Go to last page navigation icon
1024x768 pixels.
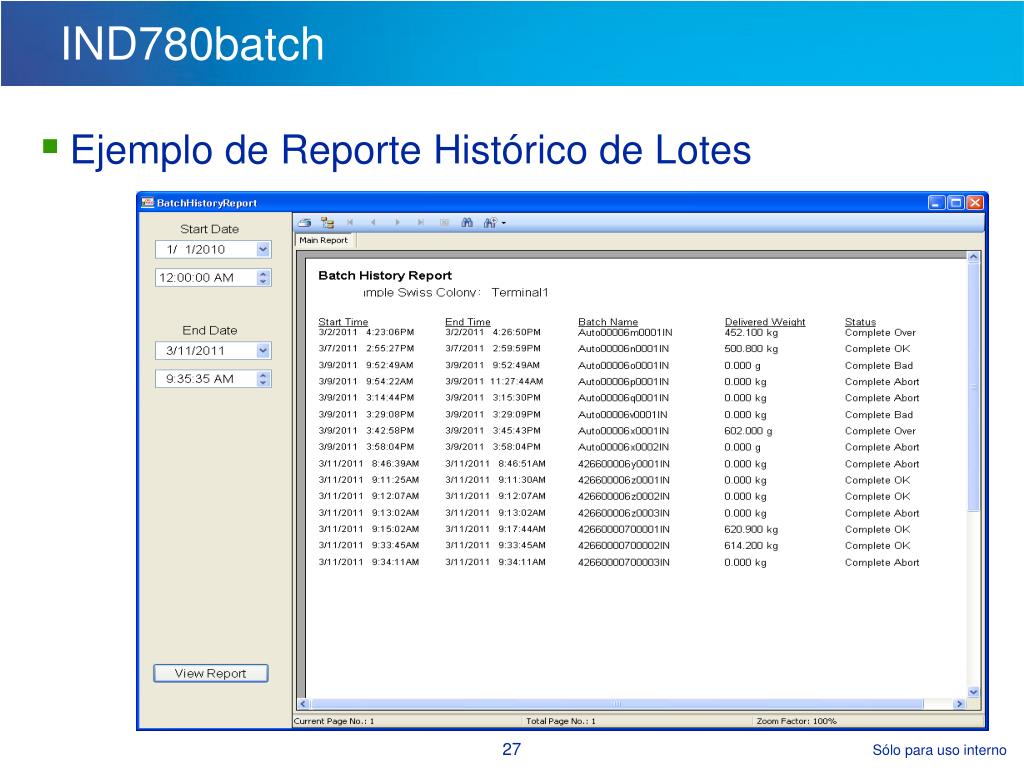(x=421, y=223)
